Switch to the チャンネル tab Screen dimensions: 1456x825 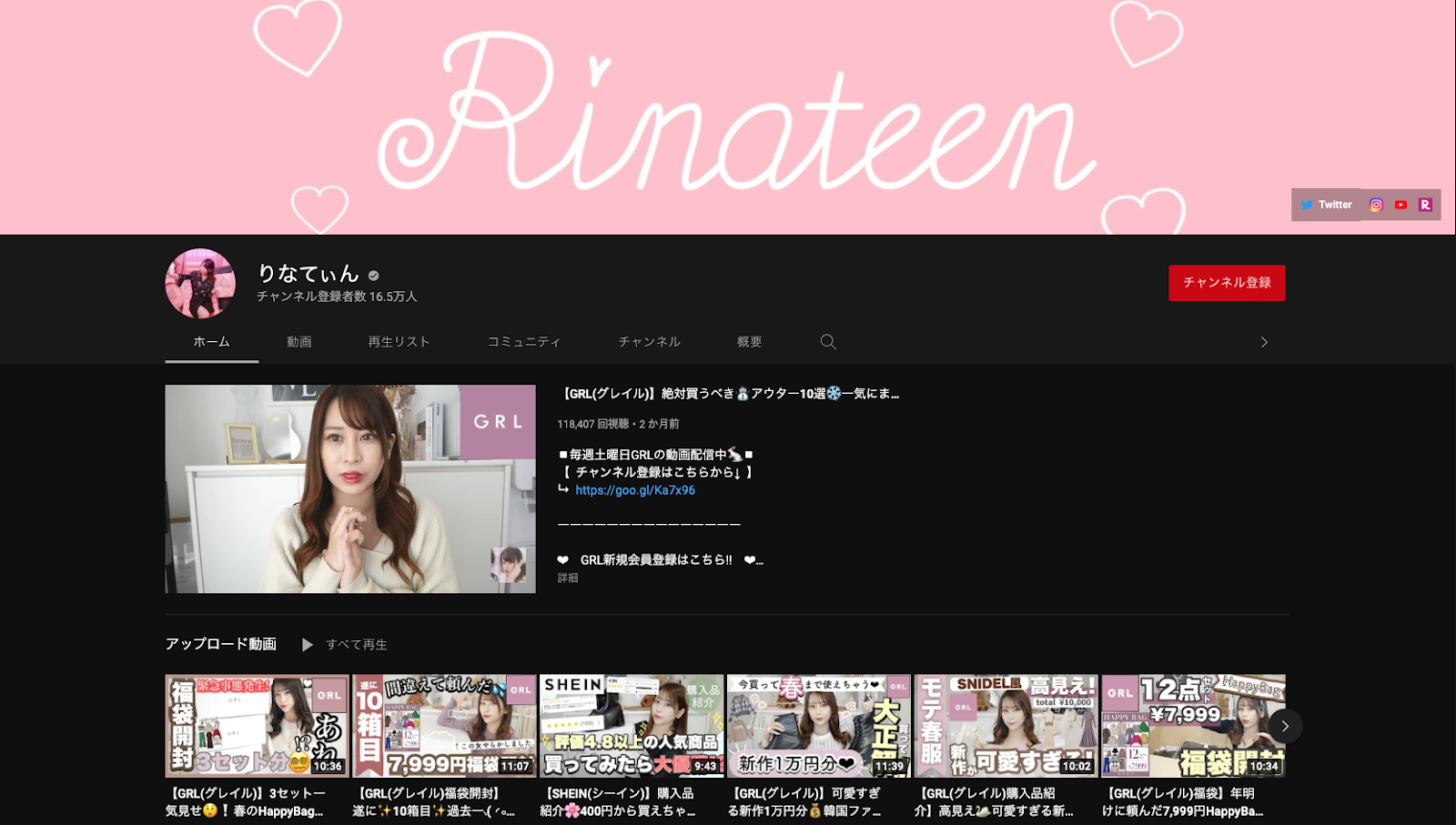pyautogui.click(x=649, y=342)
